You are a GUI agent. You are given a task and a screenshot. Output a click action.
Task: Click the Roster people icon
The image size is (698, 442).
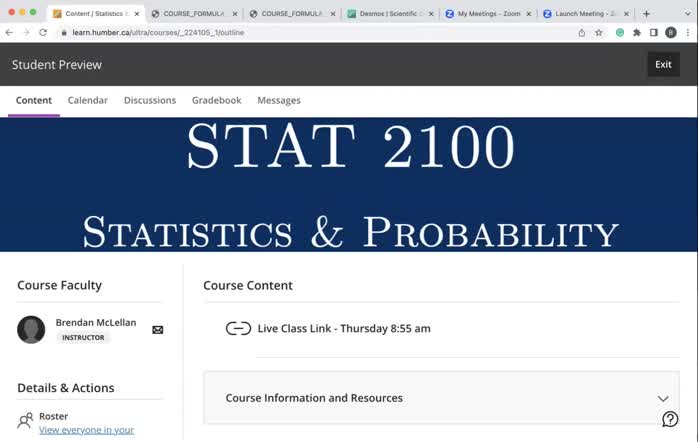click(x=25, y=422)
